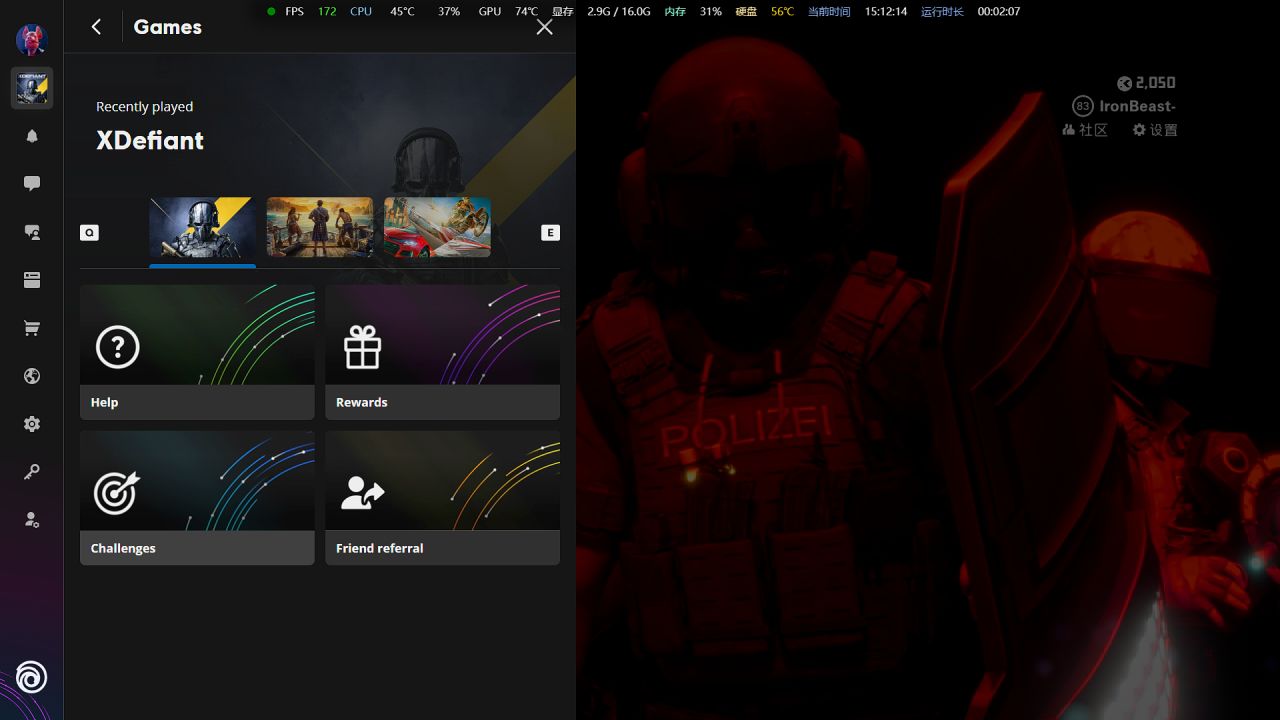This screenshot has width=1280, height=720.
Task: Open notifications bell in sidebar
Action: [x=32, y=136]
